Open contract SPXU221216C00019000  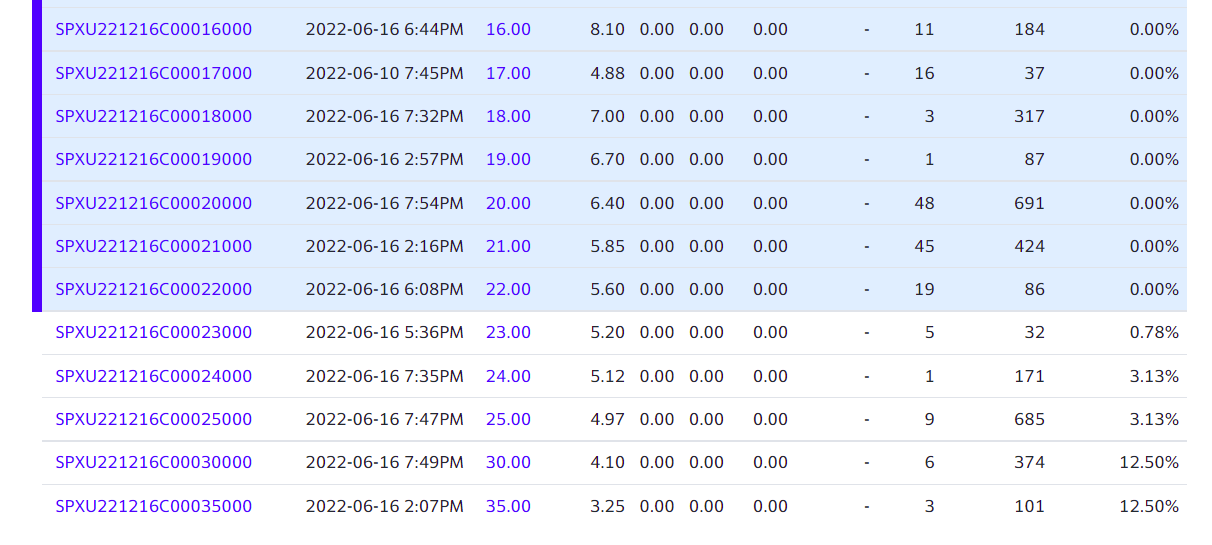[154, 160]
